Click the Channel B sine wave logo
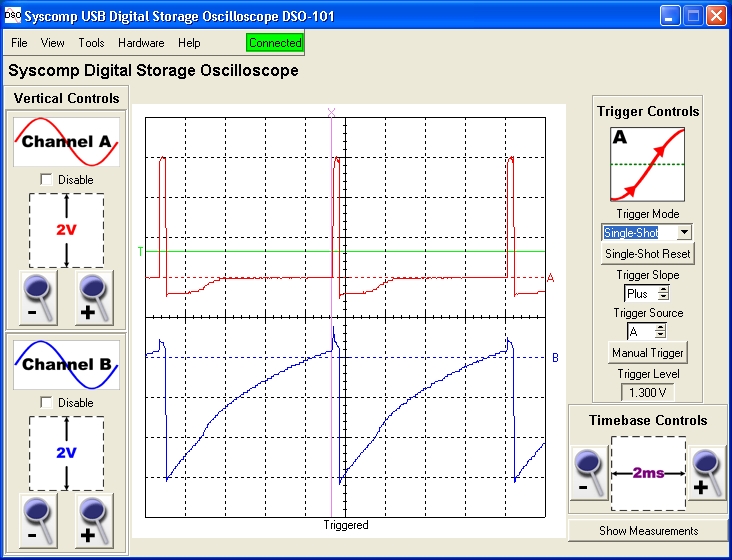Image resolution: width=732 pixels, height=560 pixels. click(66, 364)
